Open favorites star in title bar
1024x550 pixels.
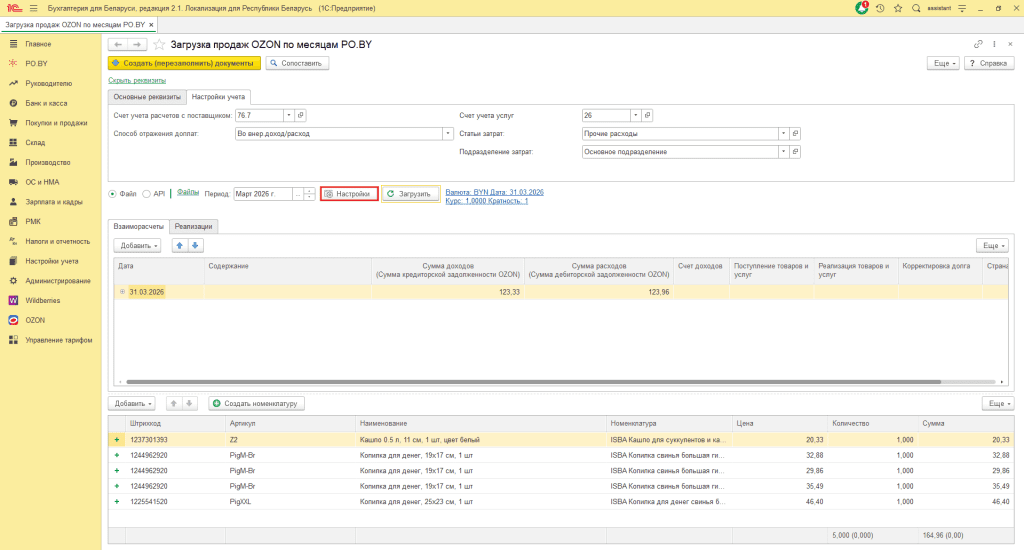click(x=898, y=8)
